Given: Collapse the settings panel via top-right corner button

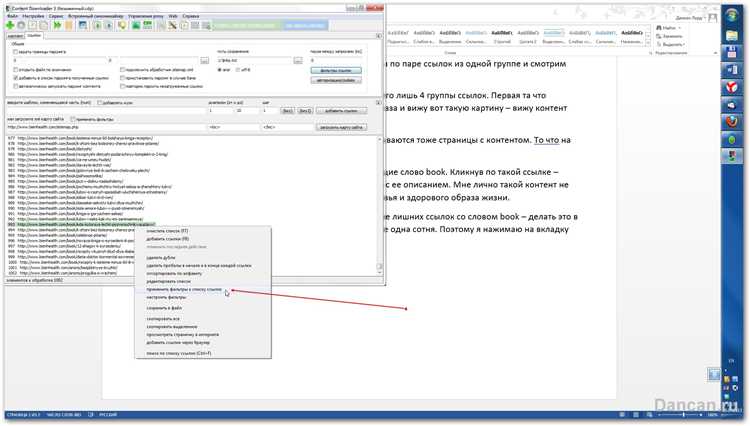Looking at the screenshot, I should 379,36.
